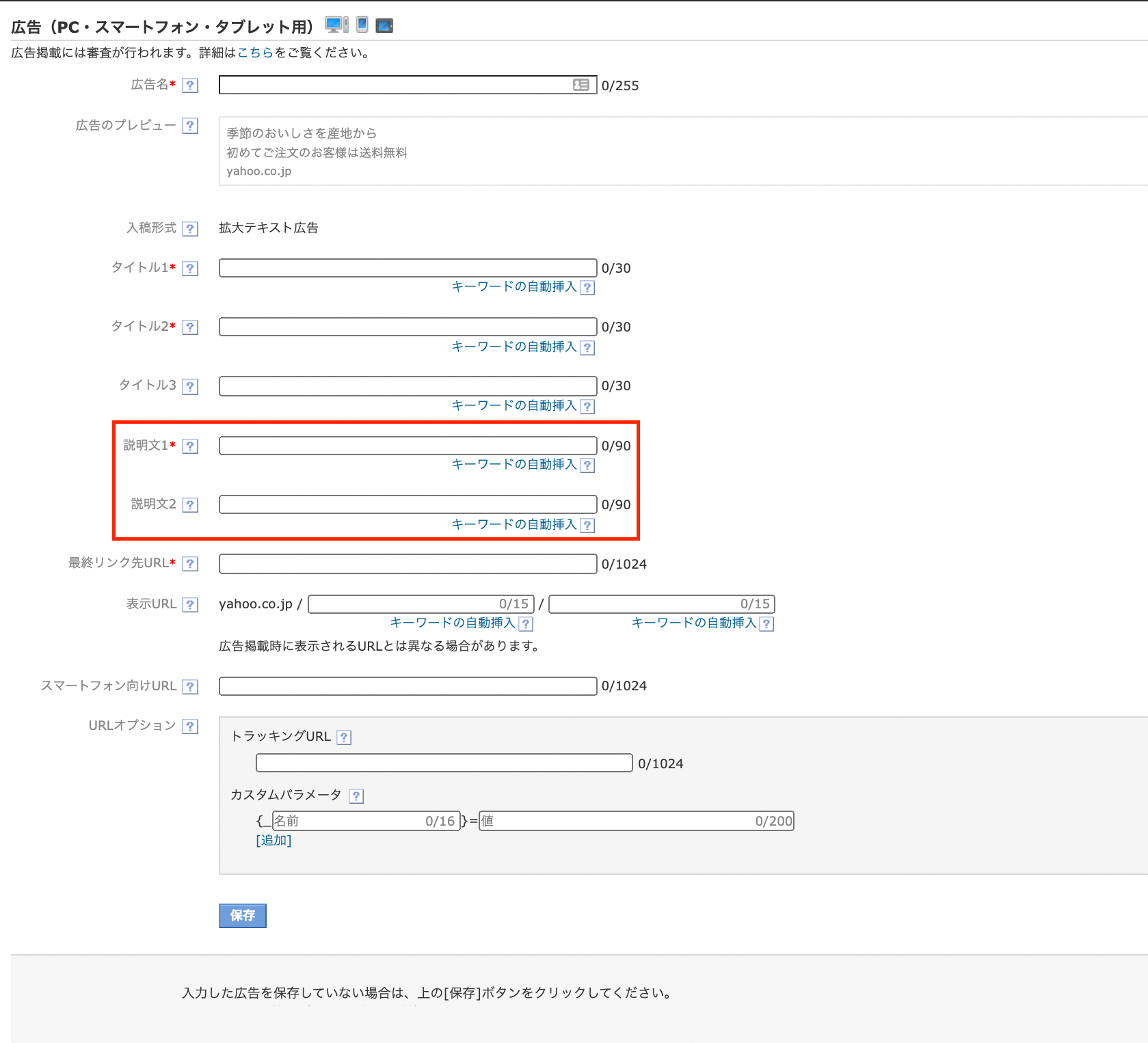Open help icon beside 広告のプレビュー
The height and width of the screenshot is (1043, 1148).
point(191,126)
